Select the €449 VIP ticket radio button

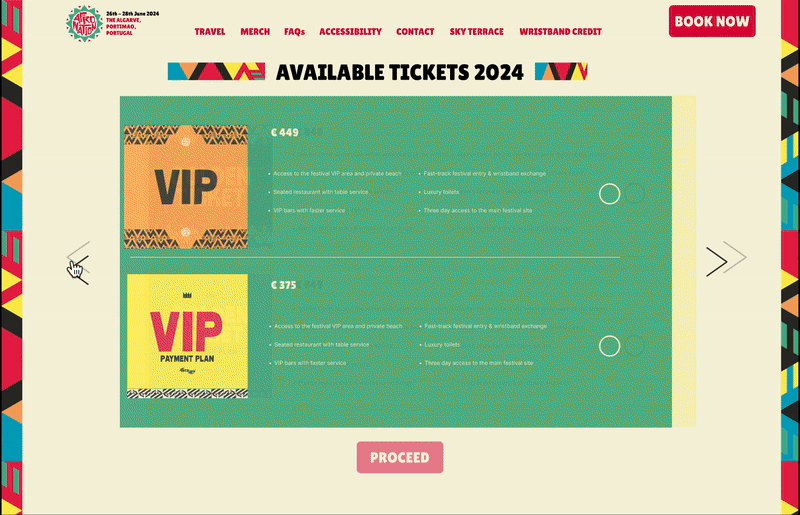pos(609,194)
